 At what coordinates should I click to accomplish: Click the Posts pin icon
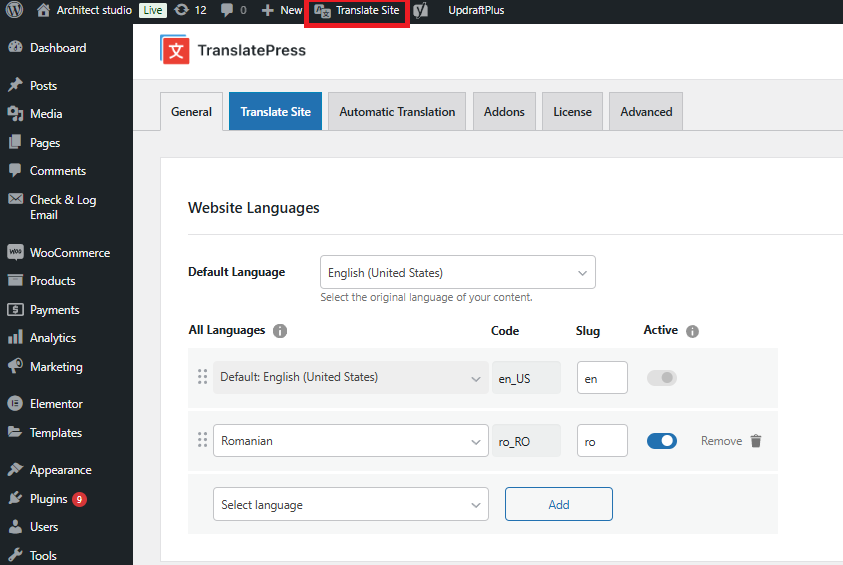click(x=16, y=85)
